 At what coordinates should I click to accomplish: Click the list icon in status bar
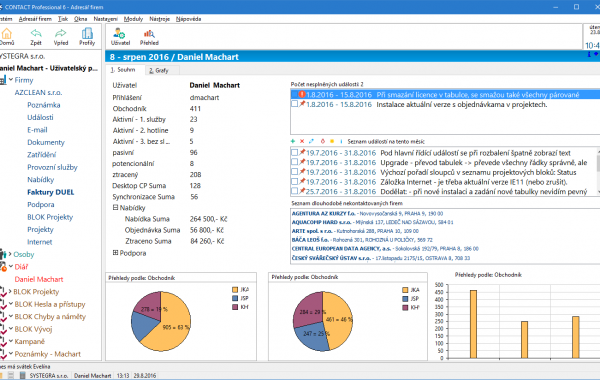(11, 375)
